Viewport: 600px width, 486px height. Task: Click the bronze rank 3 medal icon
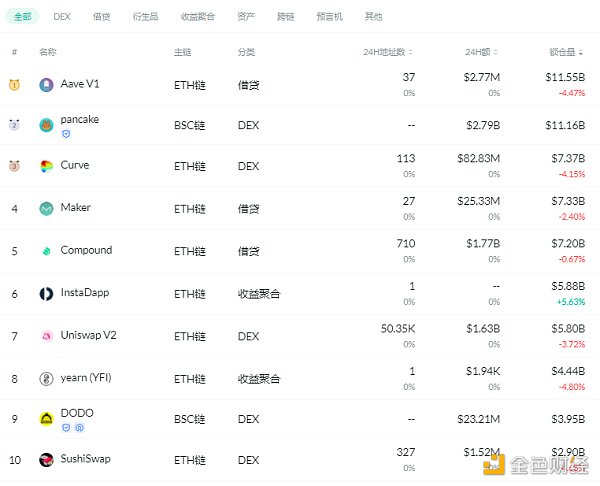coord(14,166)
